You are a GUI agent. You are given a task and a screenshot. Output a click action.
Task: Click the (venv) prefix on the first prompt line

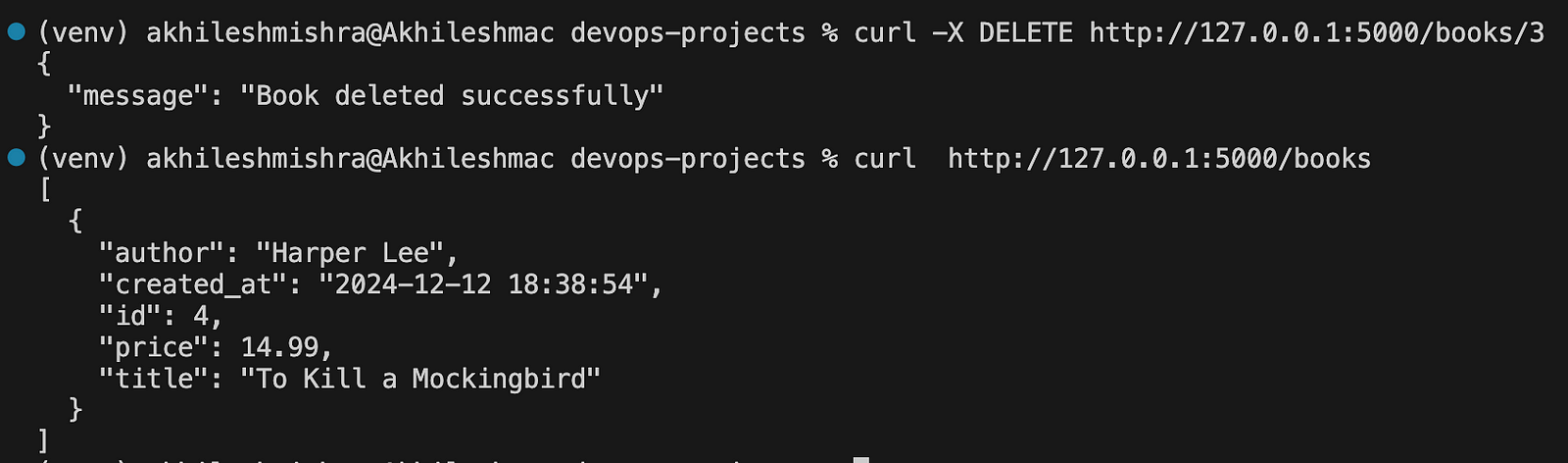pyautogui.click(x=83, y=32)
